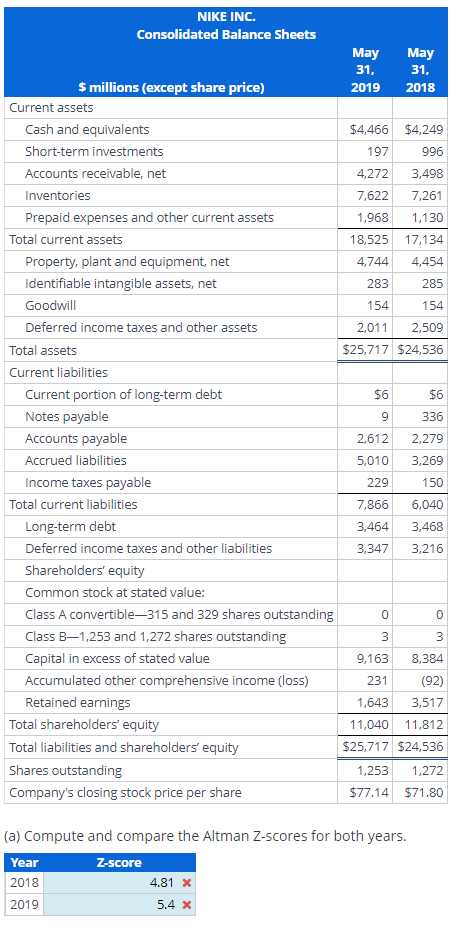Select the 2019 Inventories value 7,622
The image size is (456, 940).
coord(373,195)
